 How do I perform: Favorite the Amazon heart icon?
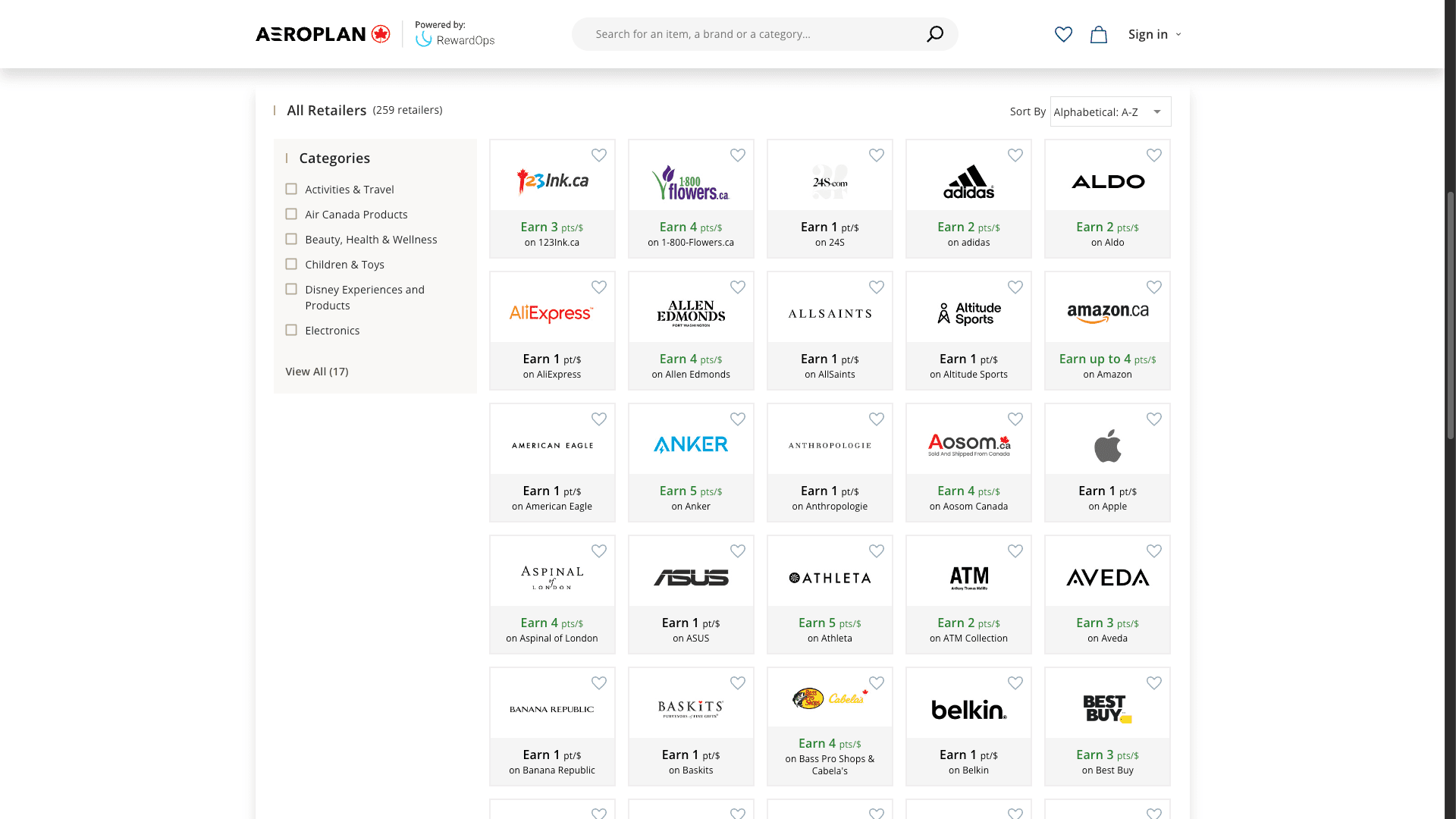[1154, 287]
